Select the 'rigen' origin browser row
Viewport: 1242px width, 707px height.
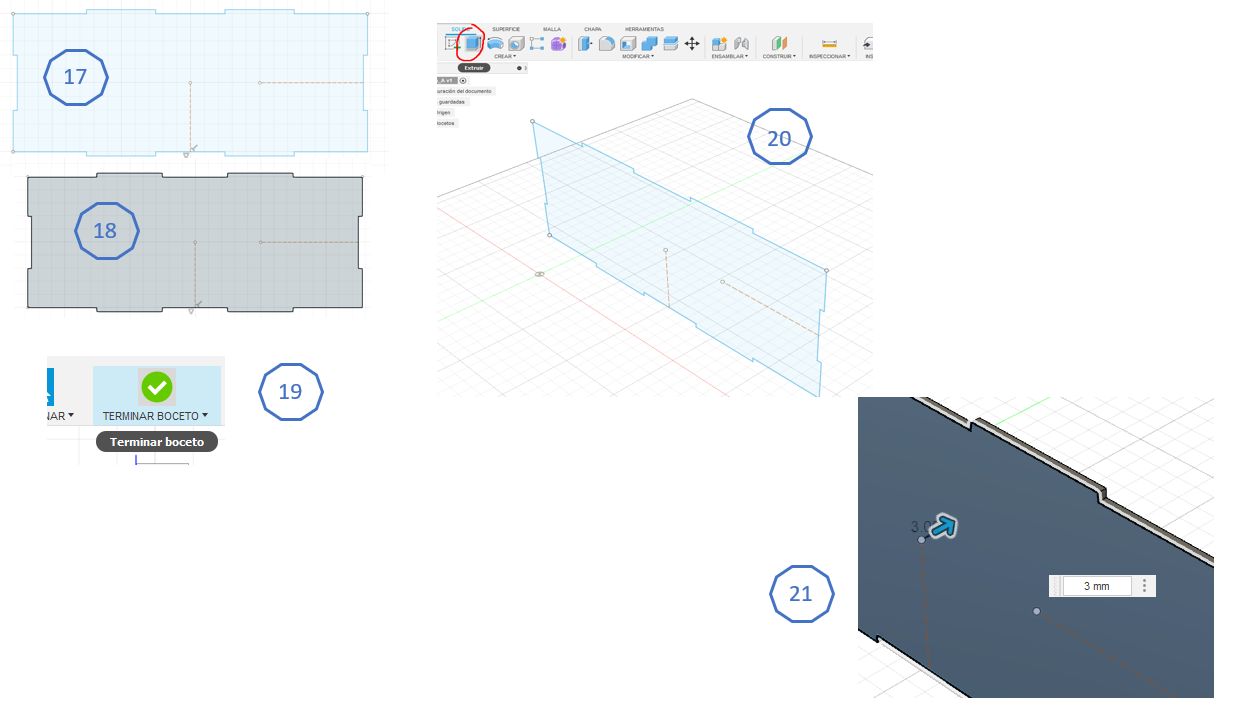446,112
